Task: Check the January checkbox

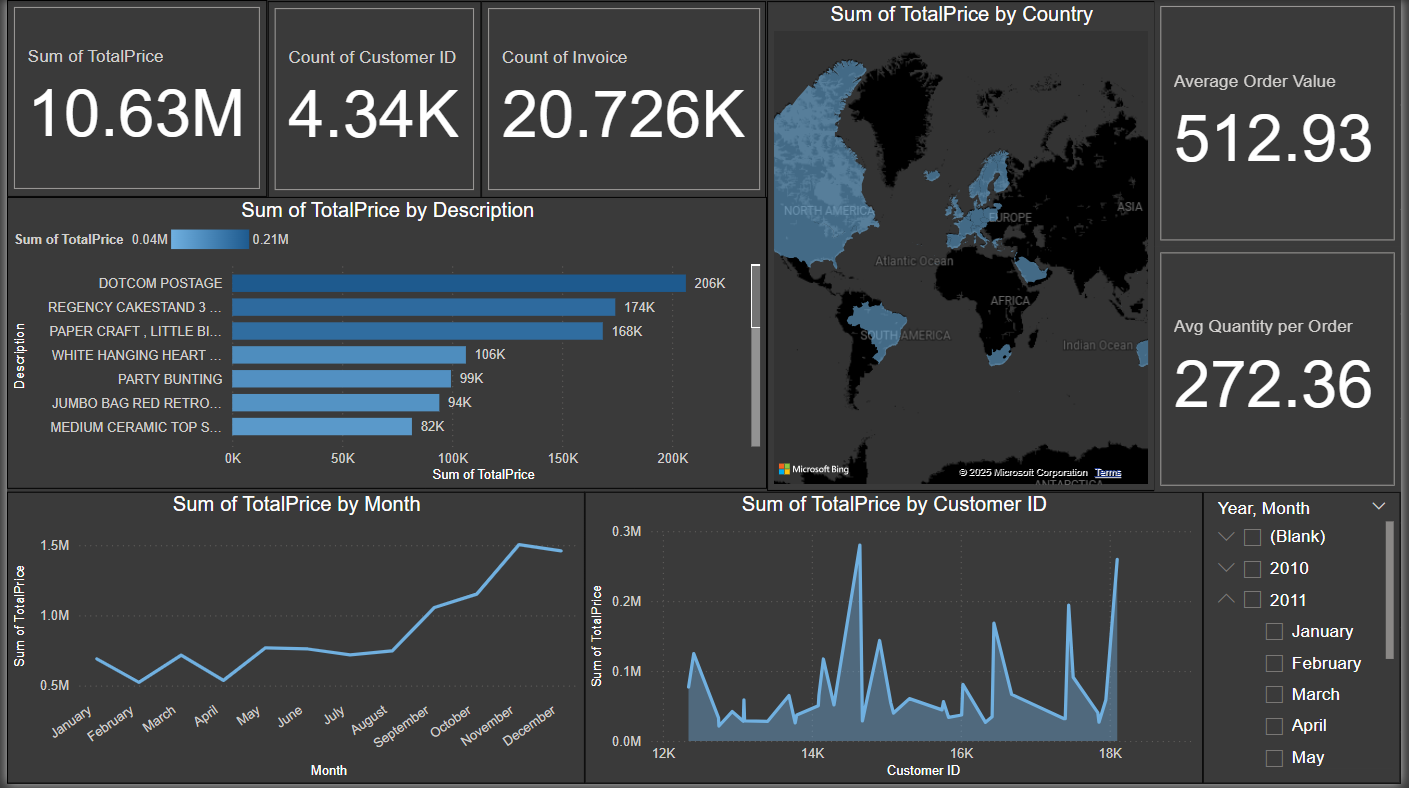Action: click(x=1274, y=631)
